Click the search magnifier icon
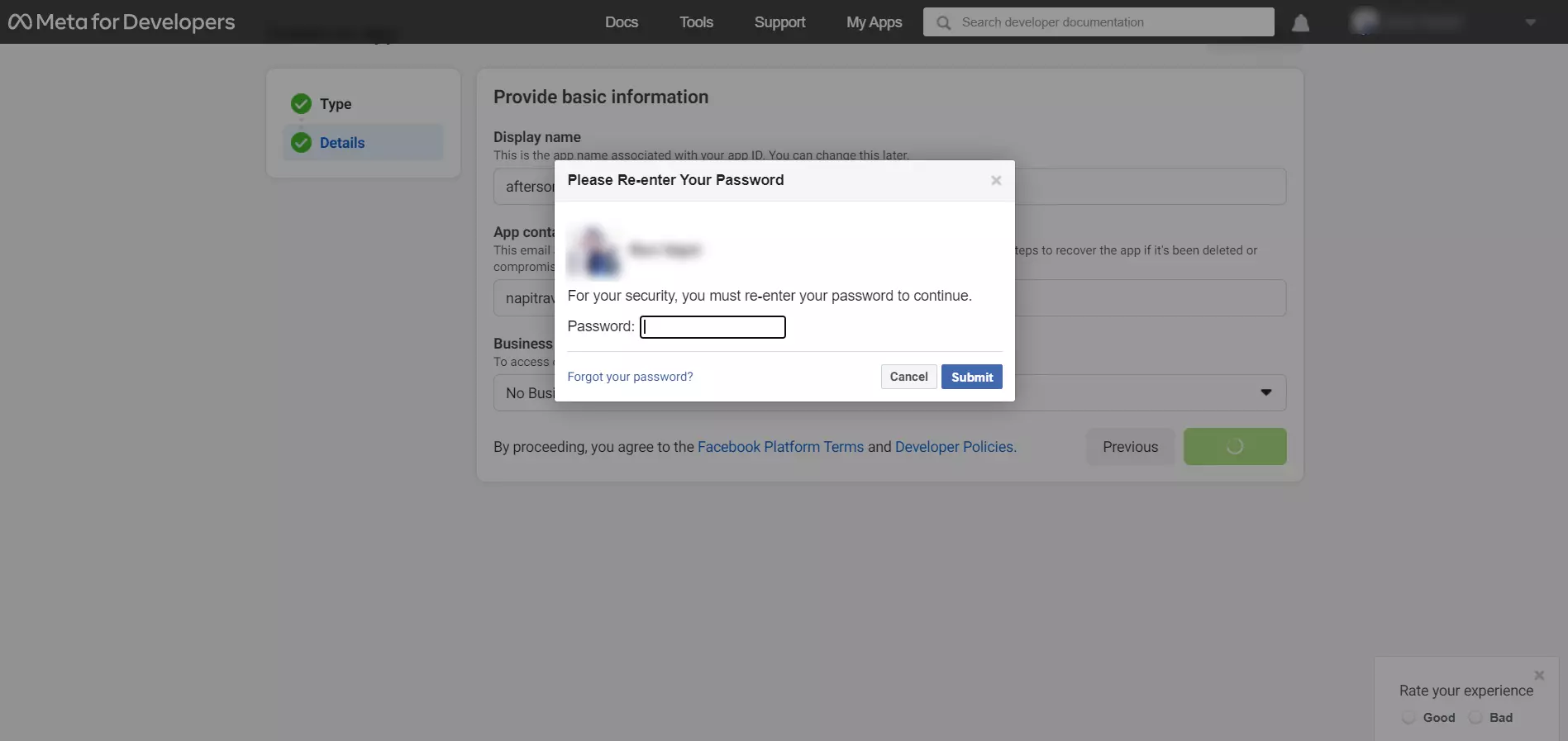Screen dimensions: 1568x741 943,22
